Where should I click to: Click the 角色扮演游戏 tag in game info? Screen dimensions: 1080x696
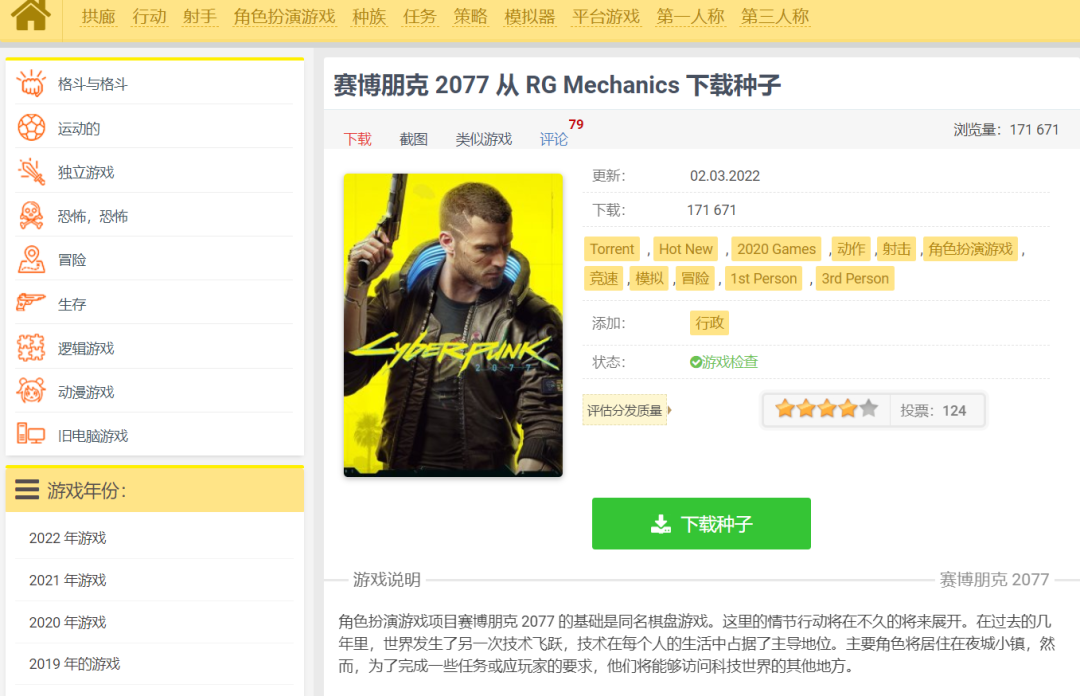tap(970, 249)
